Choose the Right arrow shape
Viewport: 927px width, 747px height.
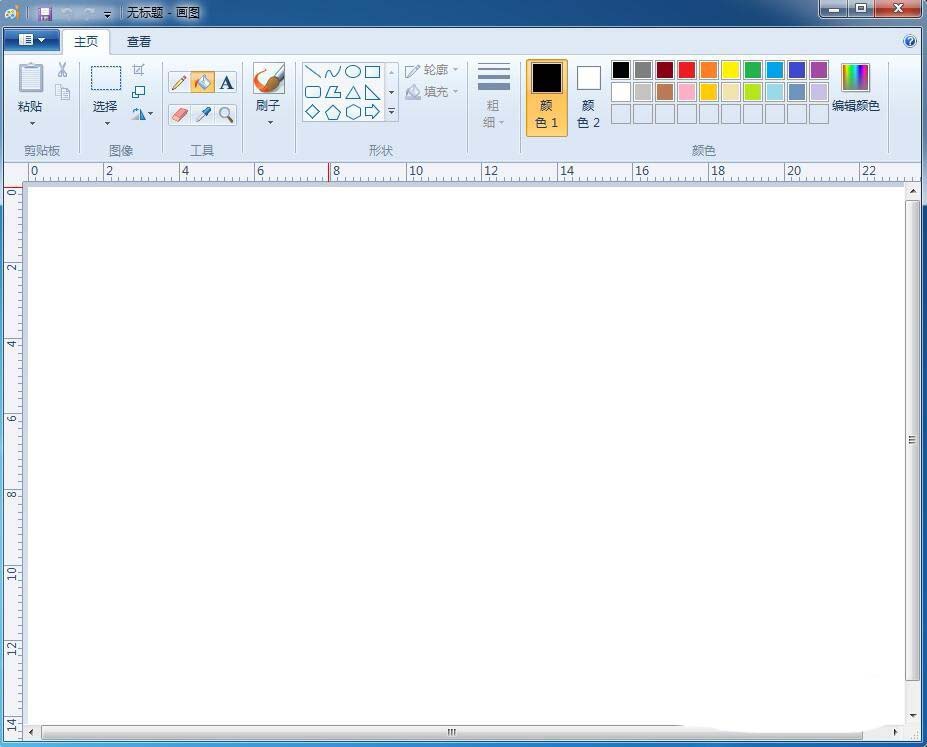pyautogui.click(x=372, y=112)
